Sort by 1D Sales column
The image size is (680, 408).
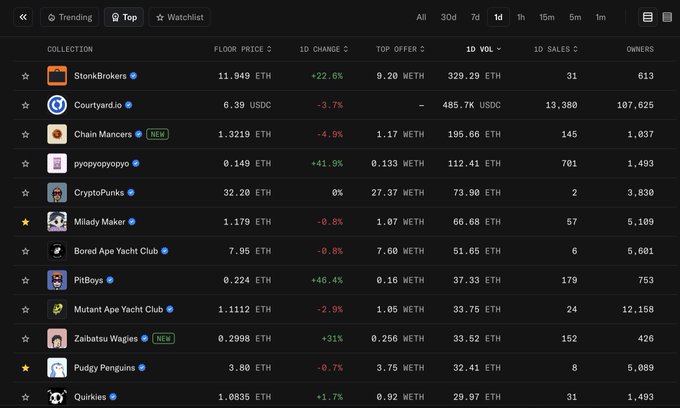click(x=556, y=49)
